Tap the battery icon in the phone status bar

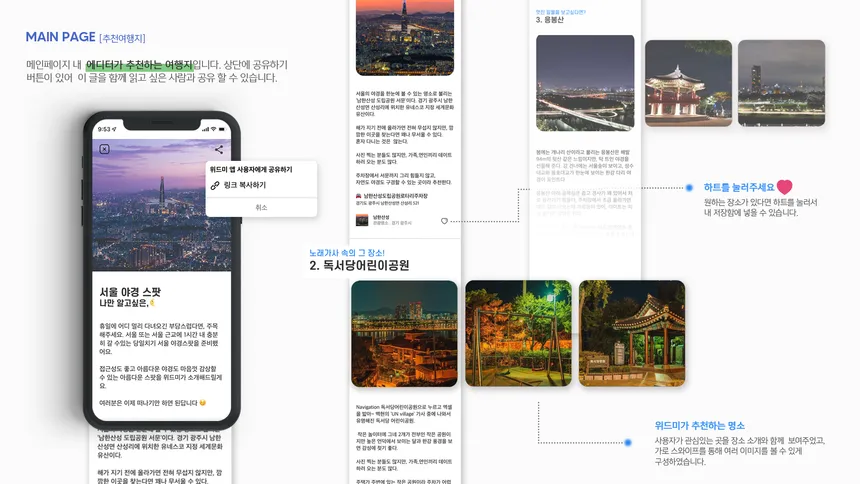pyautogui.click(x=222, y=130)
